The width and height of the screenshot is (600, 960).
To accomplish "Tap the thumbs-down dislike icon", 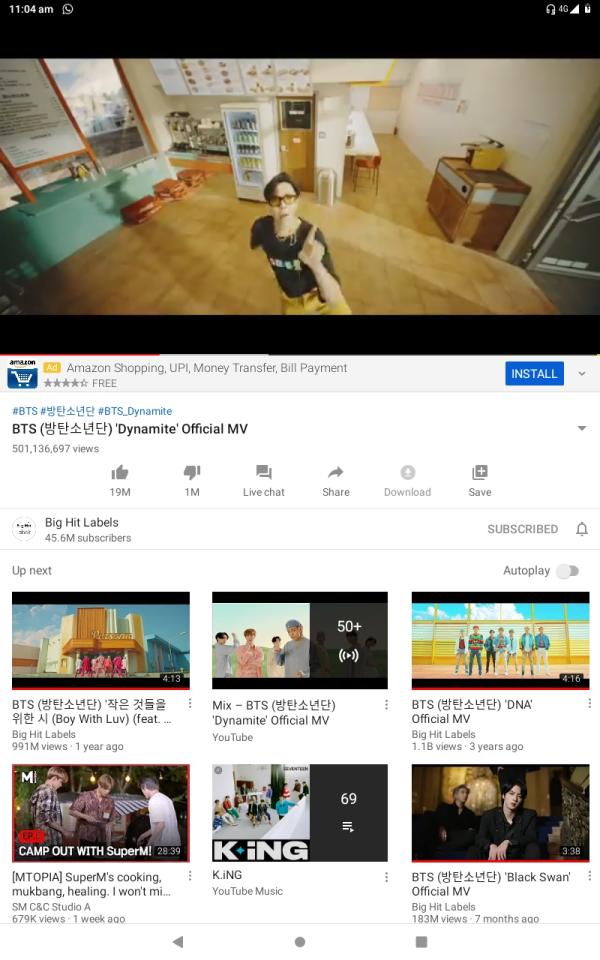I will coord(192,472).
